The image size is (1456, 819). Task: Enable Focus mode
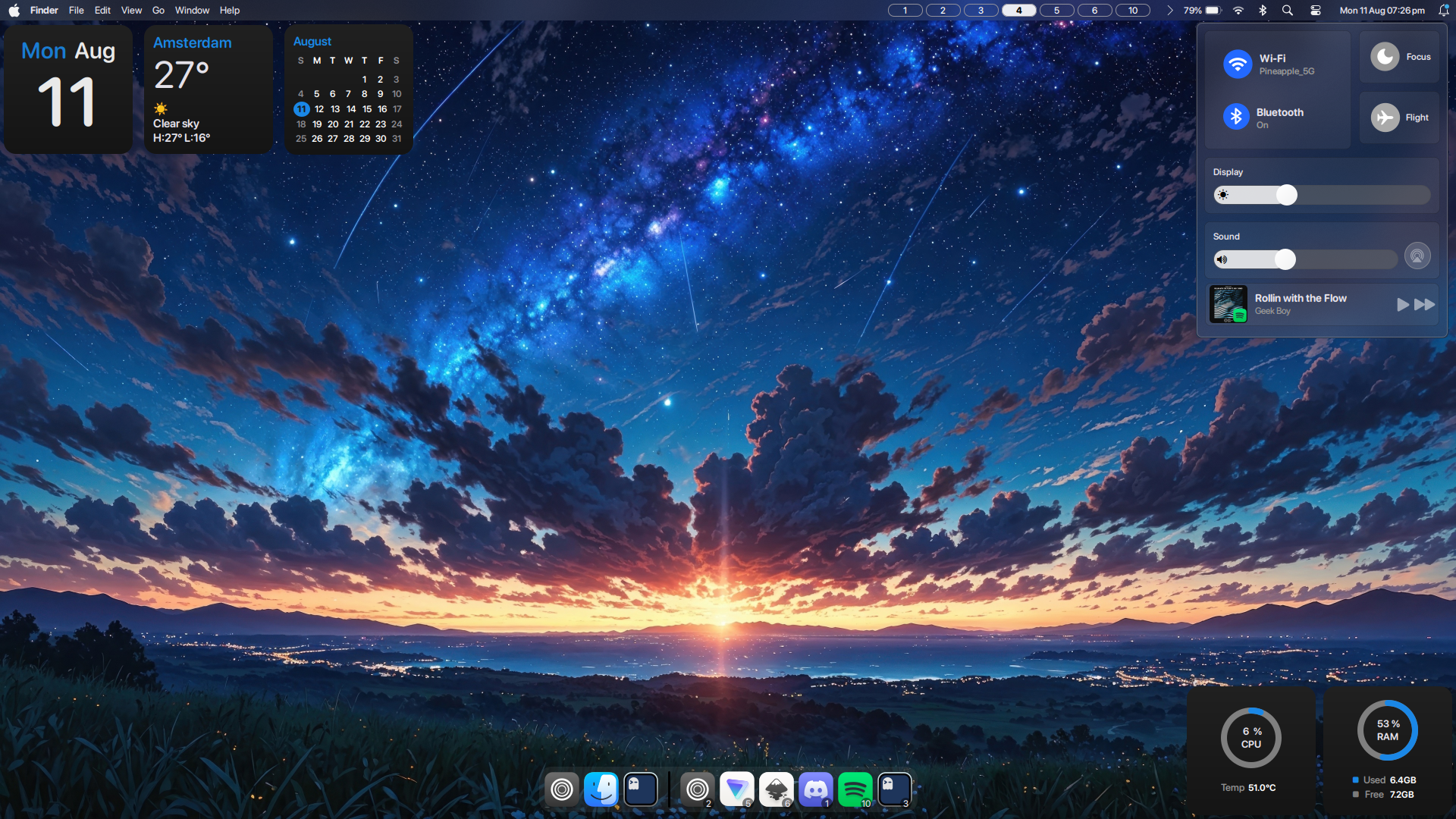click(1385, 57)
